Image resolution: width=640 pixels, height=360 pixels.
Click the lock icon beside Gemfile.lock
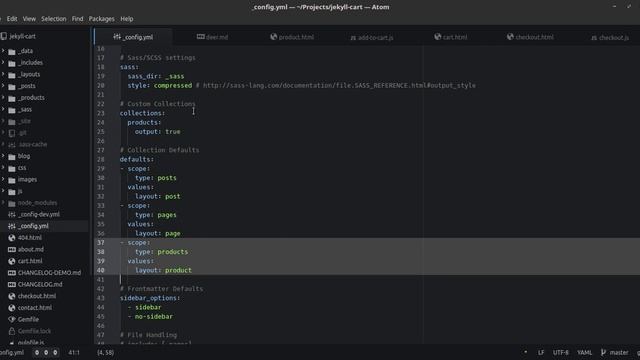(x=12, y=331)
